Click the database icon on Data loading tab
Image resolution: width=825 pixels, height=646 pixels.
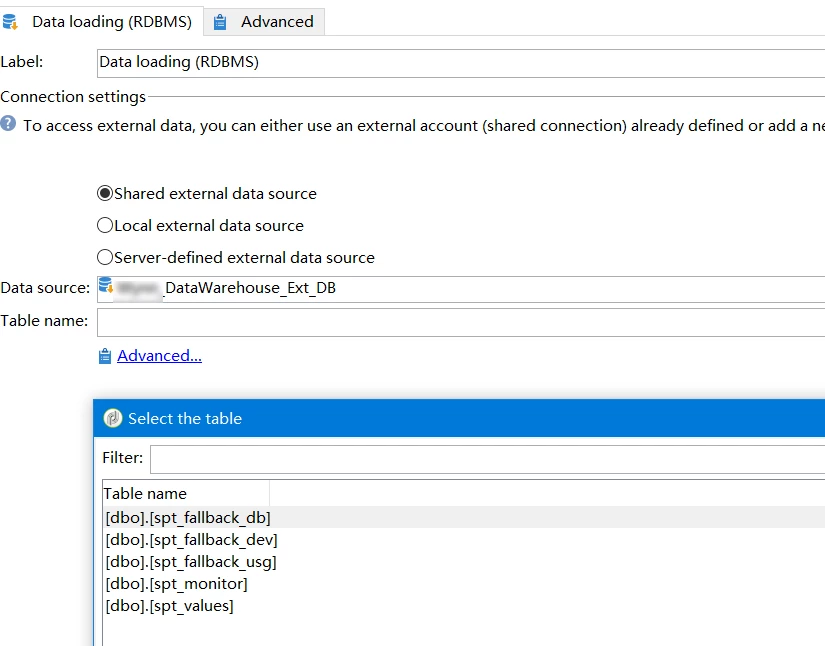pos(10,22)
